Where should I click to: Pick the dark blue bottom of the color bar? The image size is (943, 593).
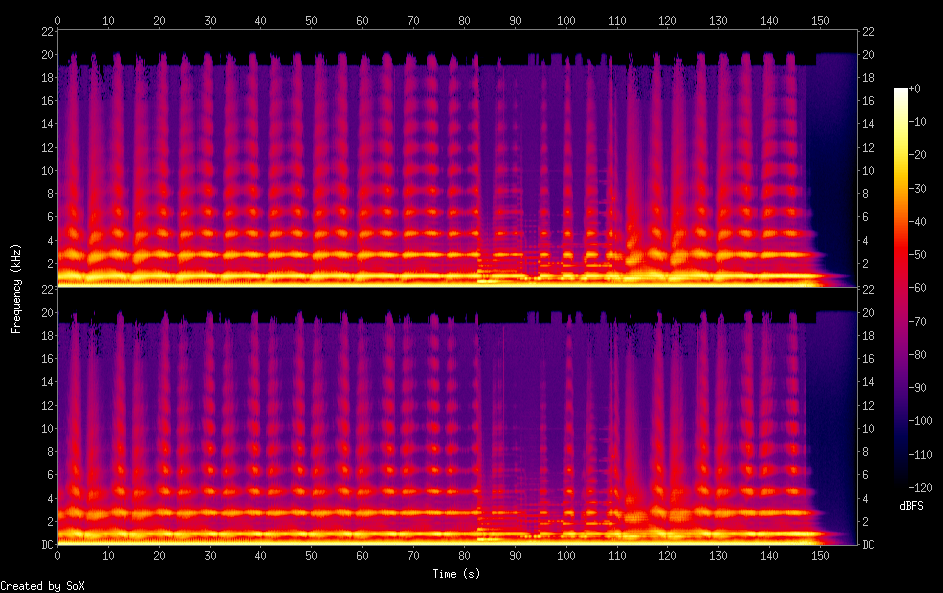(x=901, y=482)
